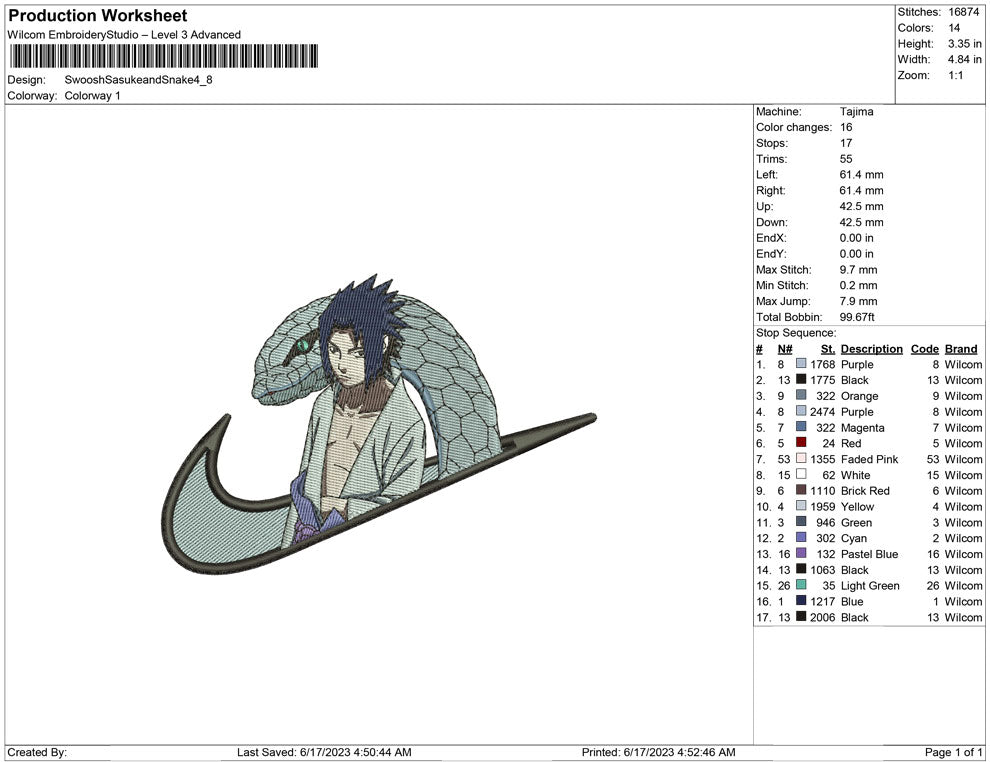Click the Min Stitch value 0.2 mm
990x762 pixels.
858,285
